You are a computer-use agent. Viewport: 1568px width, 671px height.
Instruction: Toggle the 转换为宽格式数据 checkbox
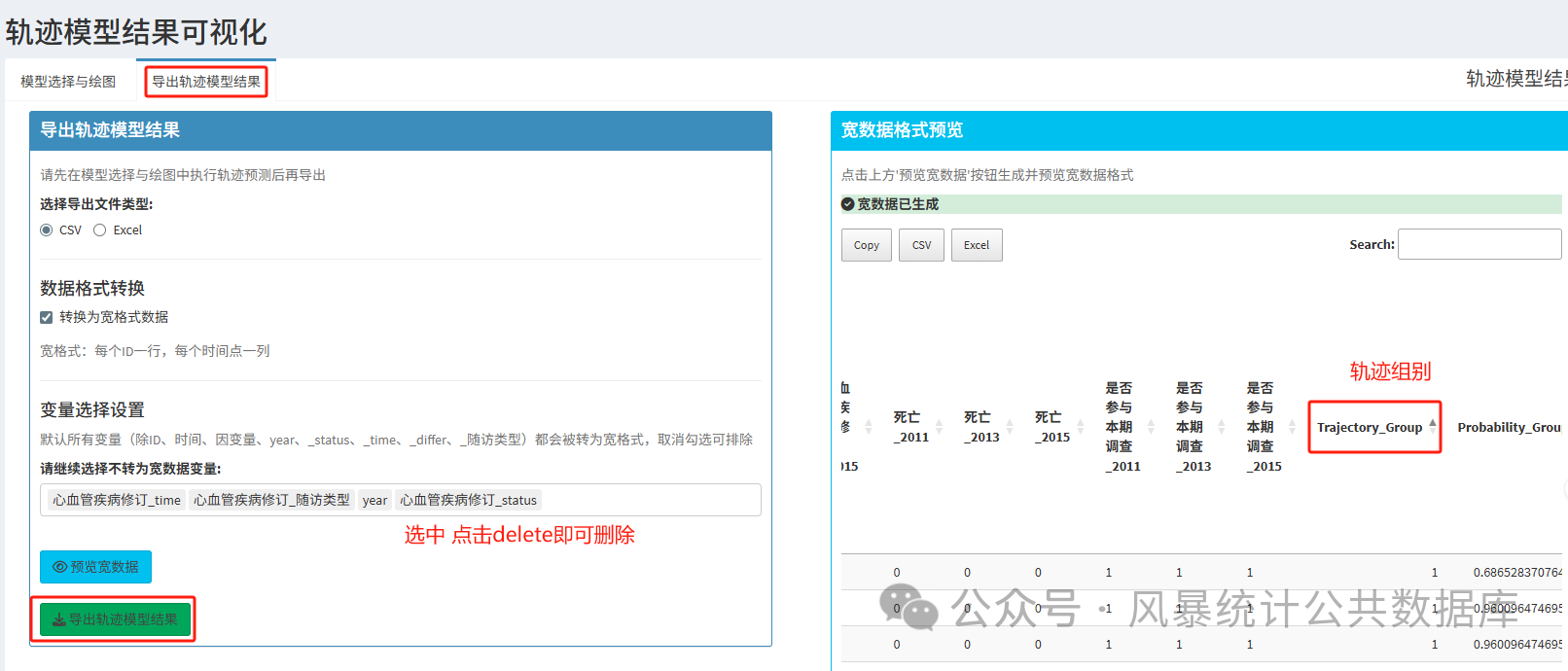tap(46, 317)
